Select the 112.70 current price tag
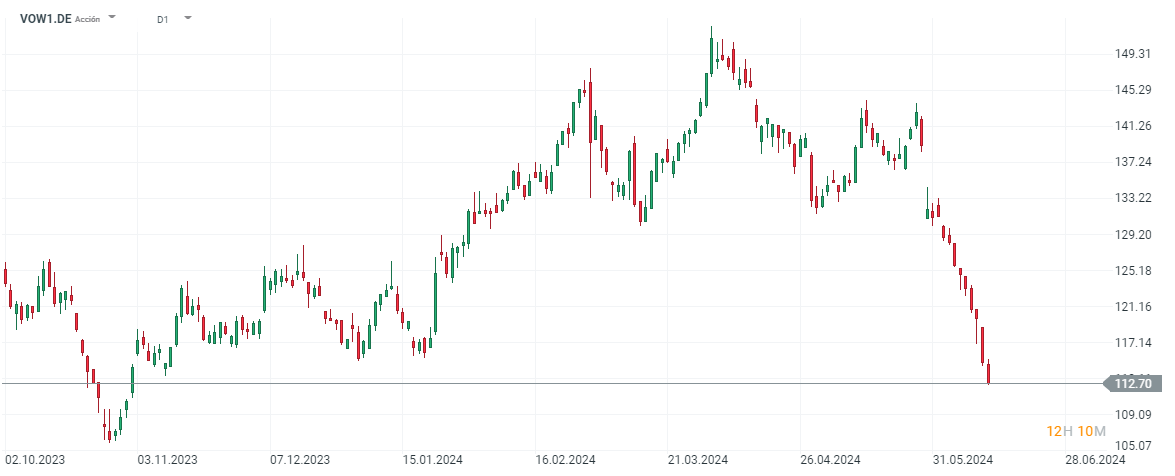This screenshot has width=1175, height=476. coord(1131,383)
